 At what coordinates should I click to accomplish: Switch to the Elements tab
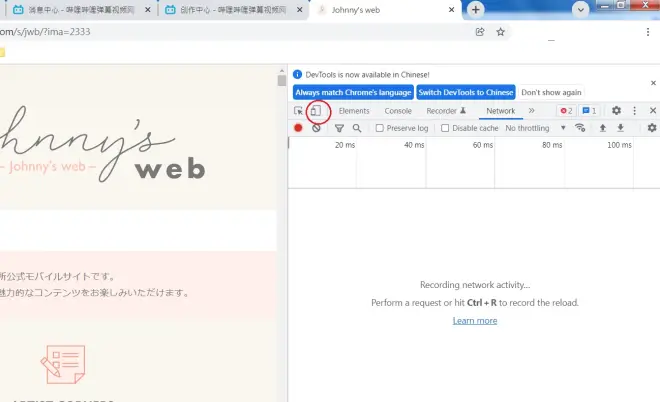pos(354,111)
